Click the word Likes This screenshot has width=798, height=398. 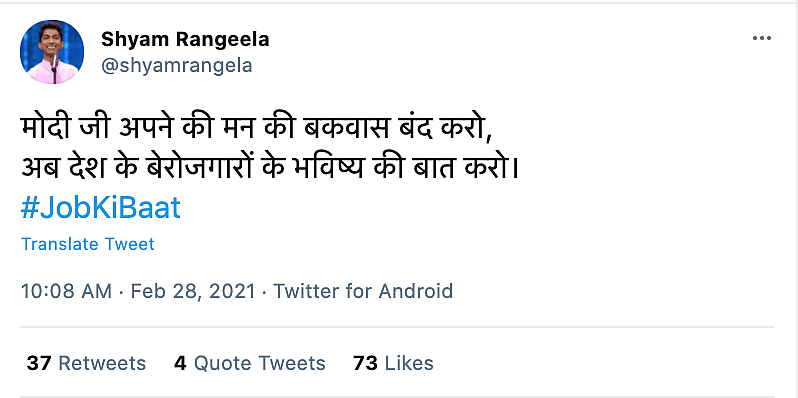(409, 363)
